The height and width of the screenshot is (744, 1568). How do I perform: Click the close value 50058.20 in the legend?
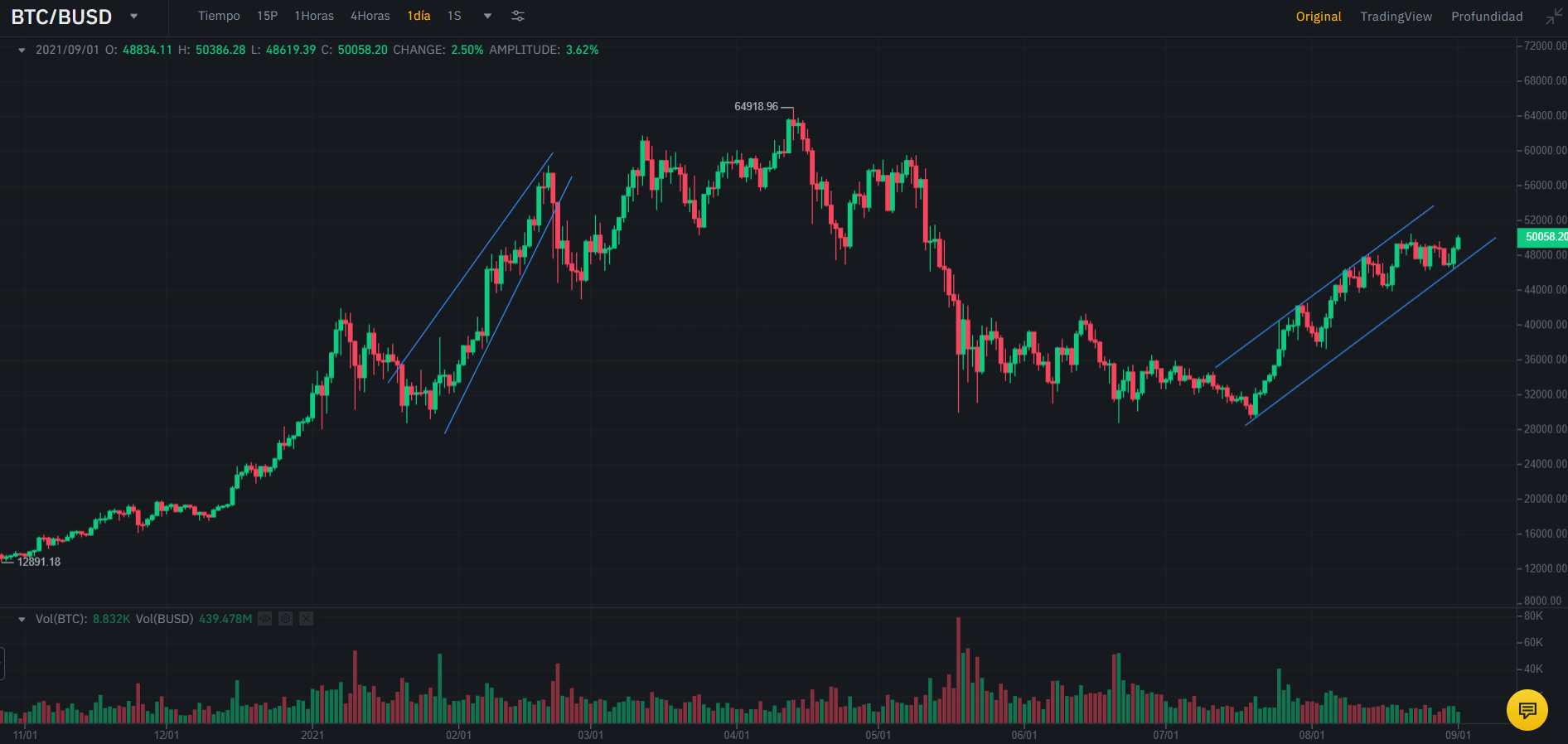(363, 50)
